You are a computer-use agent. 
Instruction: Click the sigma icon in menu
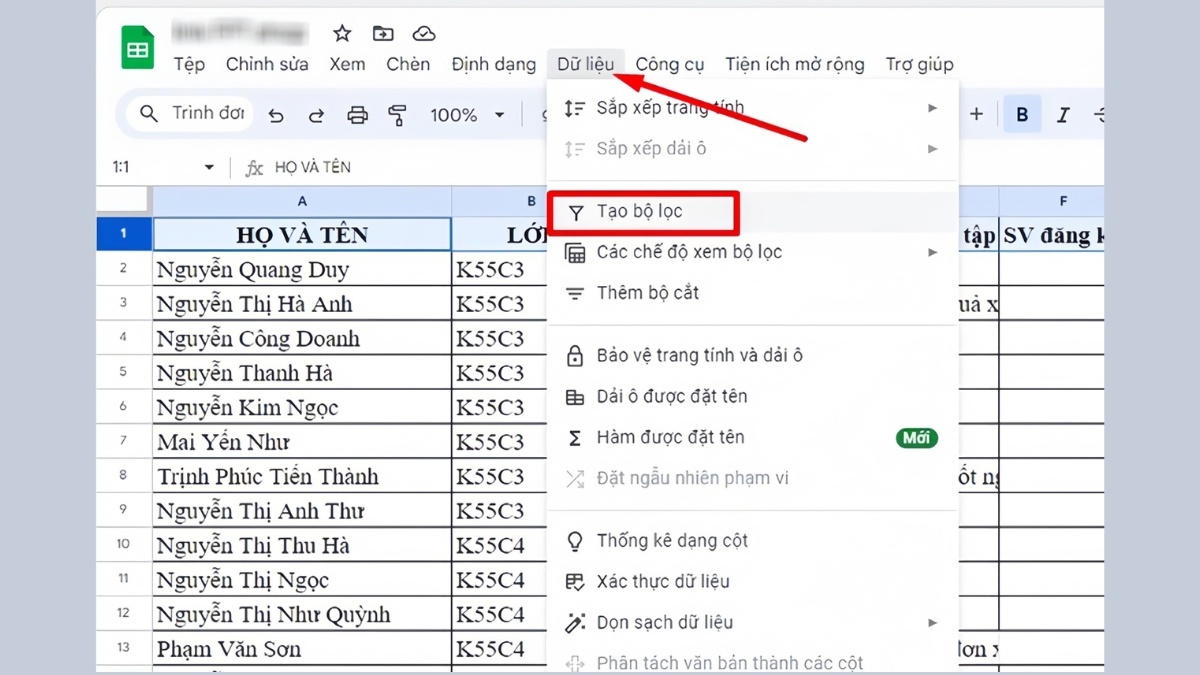[x=575, y=438]
